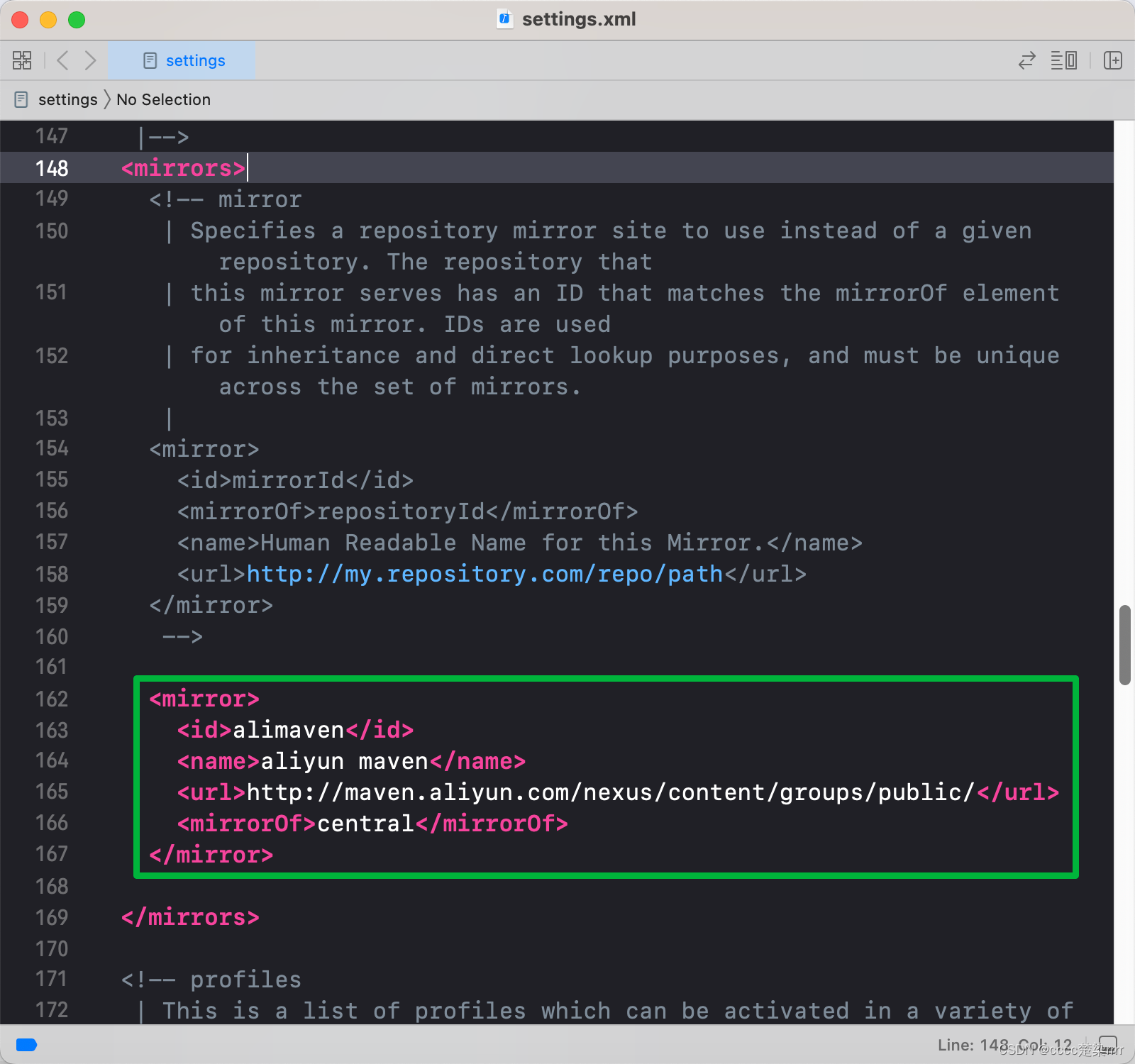Click line number 162 in gutter
This screenshot has width=1135, height=1064.
[52, 699]
